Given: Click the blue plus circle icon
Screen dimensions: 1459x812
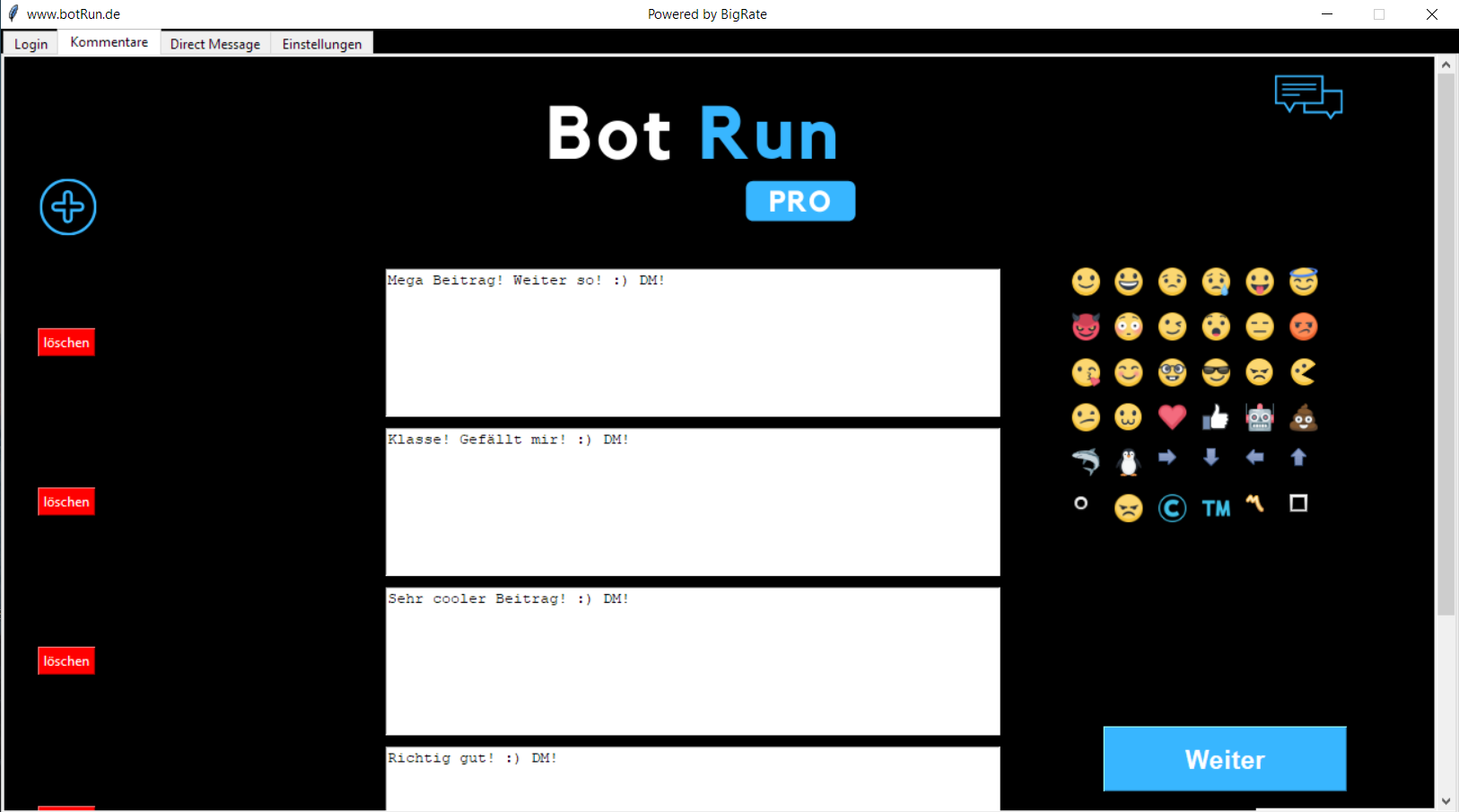Looking at the screenshot, I should coord(68,207).
